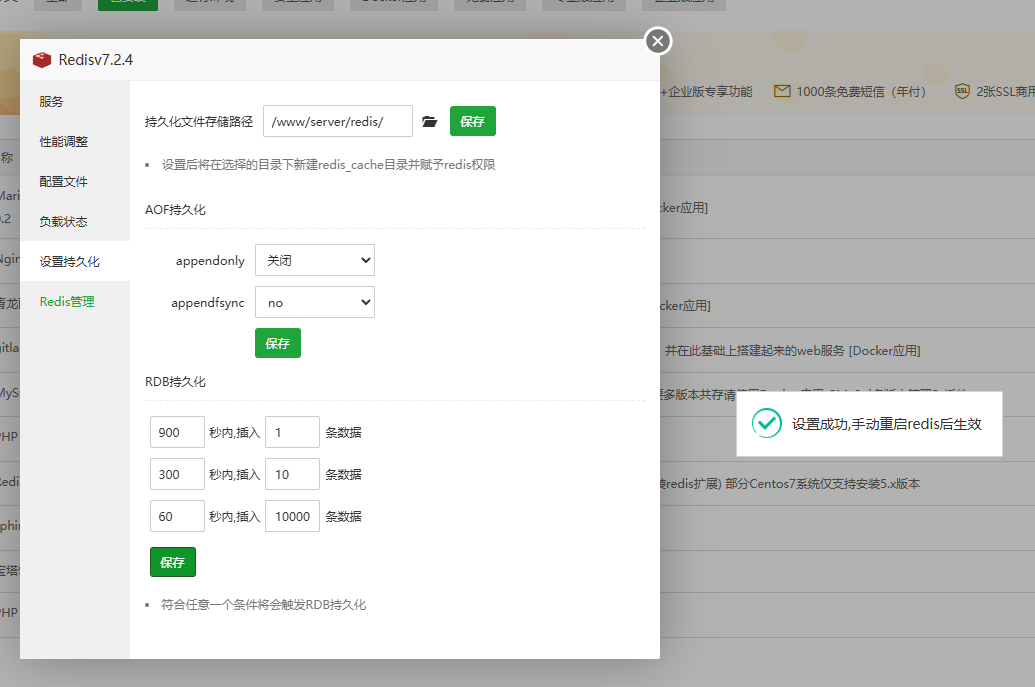This screenshot has width=1035, height=687.
Task: Click the green checkmark icon in success toast
Action: pyautogui.click(x=766, y=424)
